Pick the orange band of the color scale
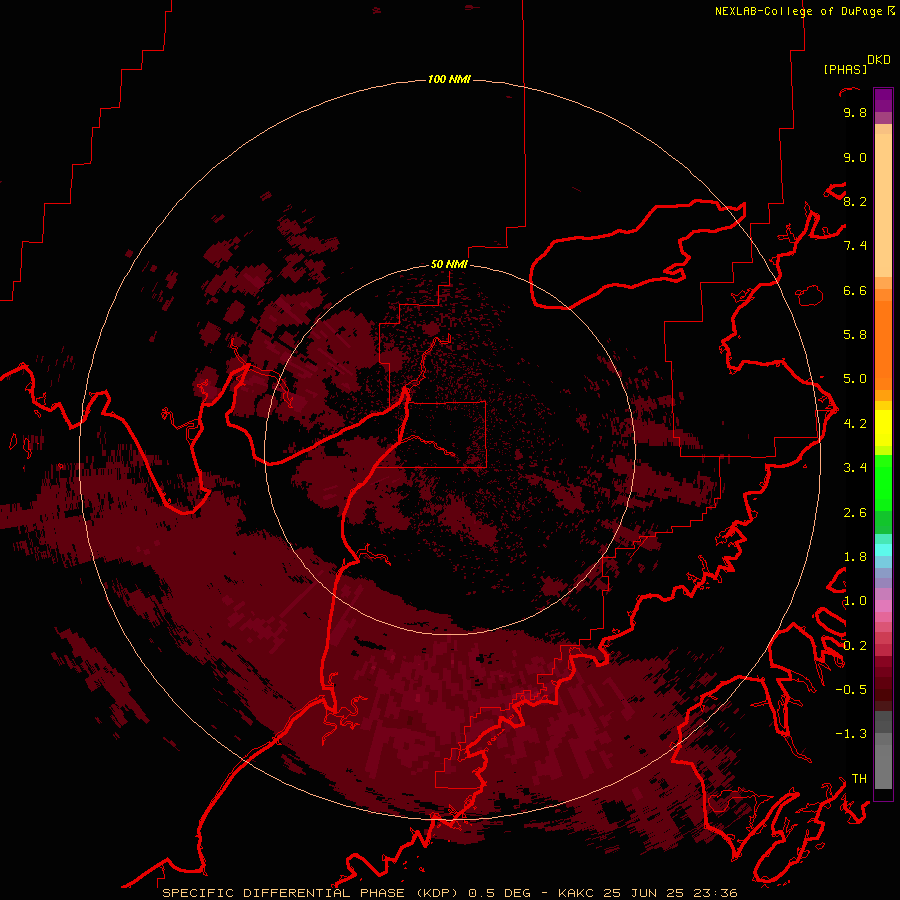 coord(883,346)
